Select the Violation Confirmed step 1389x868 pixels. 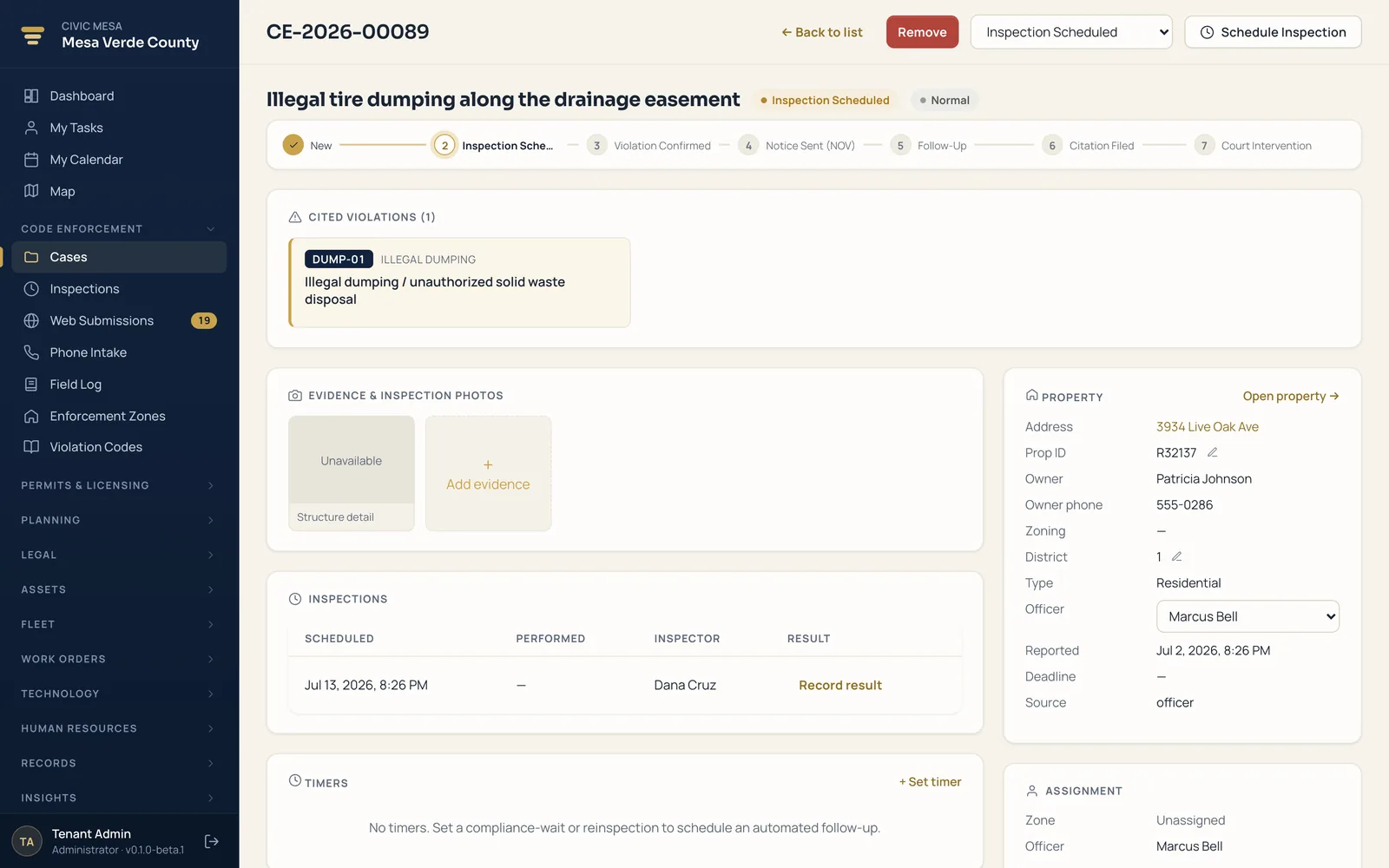click(648, 145)
